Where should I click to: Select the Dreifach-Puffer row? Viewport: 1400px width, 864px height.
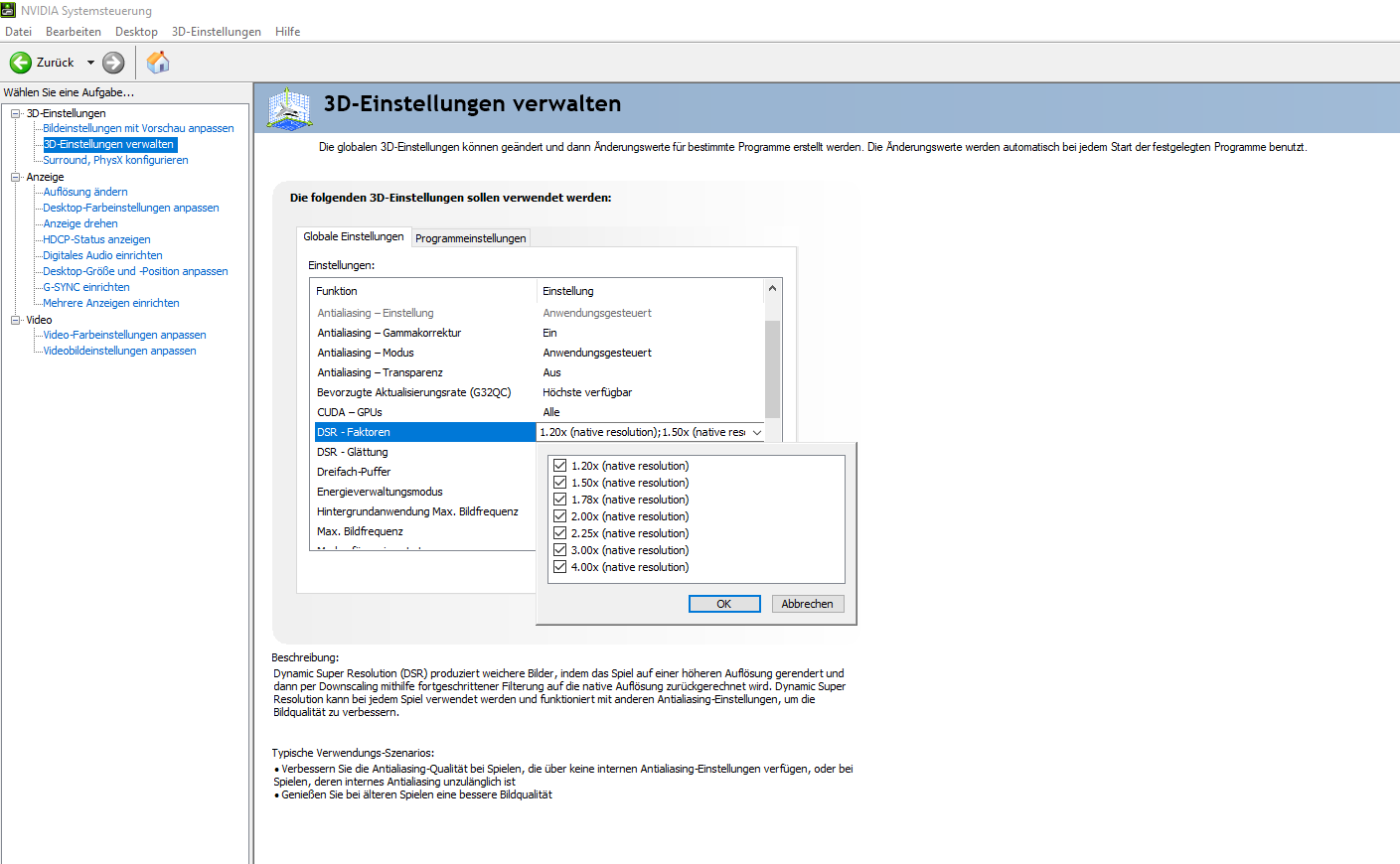coord(424,472)
